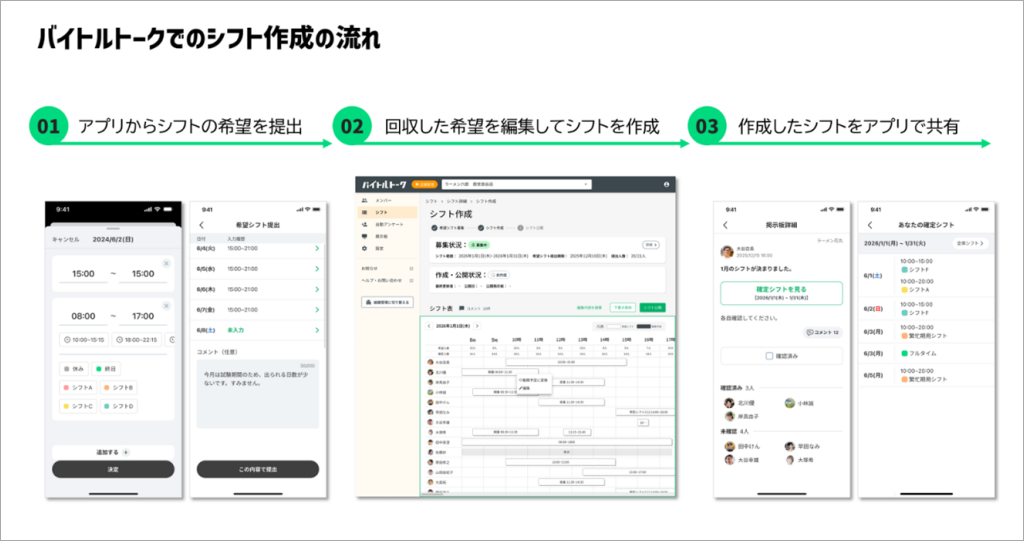Go to the next day after 2026年1月1日
This screenshot has height=541, width=1024.
pyautogui.click(x=477, y=325)
